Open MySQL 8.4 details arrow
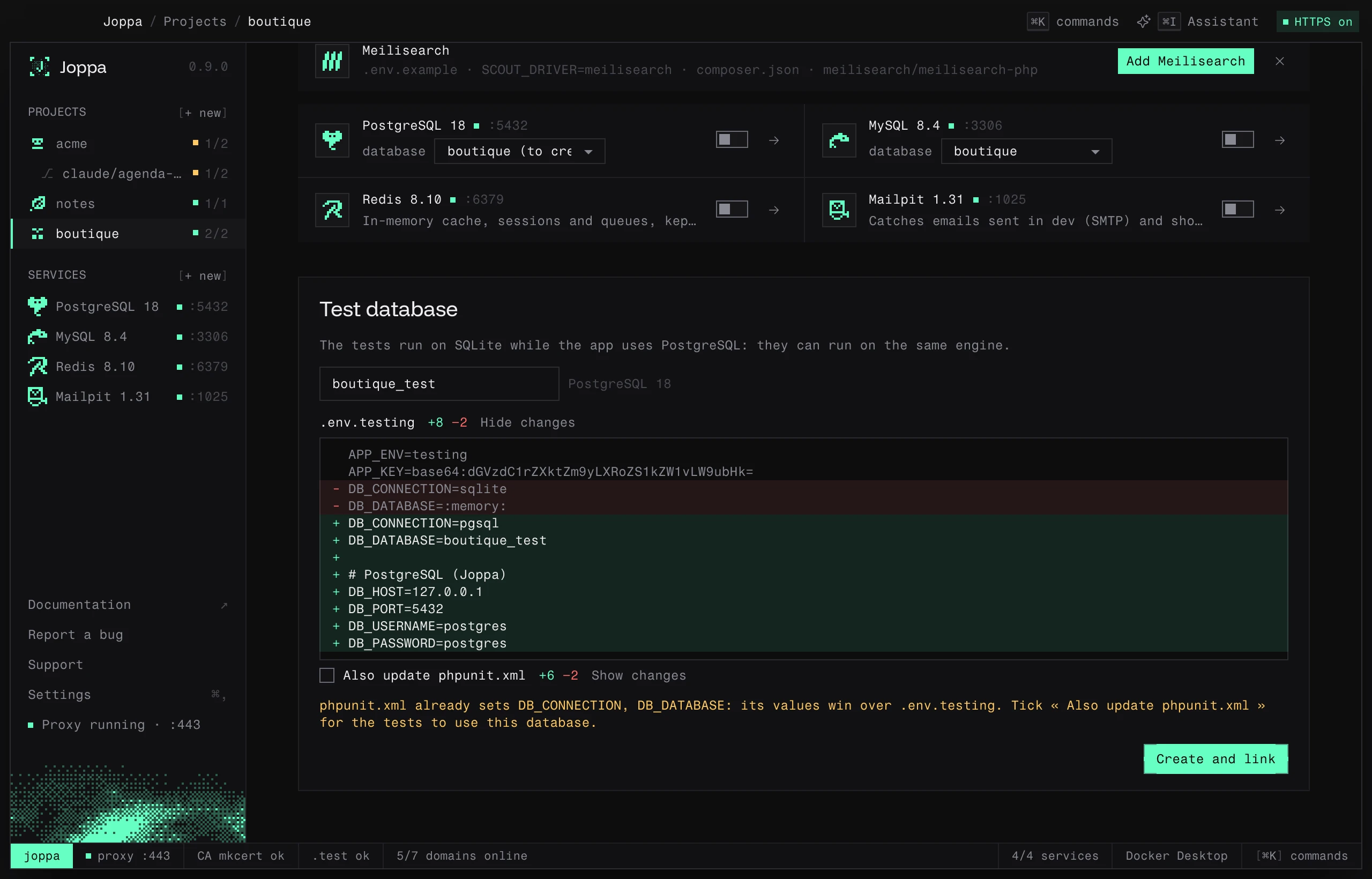Image resolution: width=1372 pixels, height=879 pixels. pos(1279,140)
